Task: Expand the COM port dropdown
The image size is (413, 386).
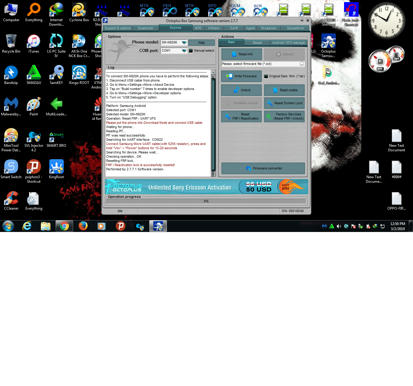Action: tap(184, 51)
